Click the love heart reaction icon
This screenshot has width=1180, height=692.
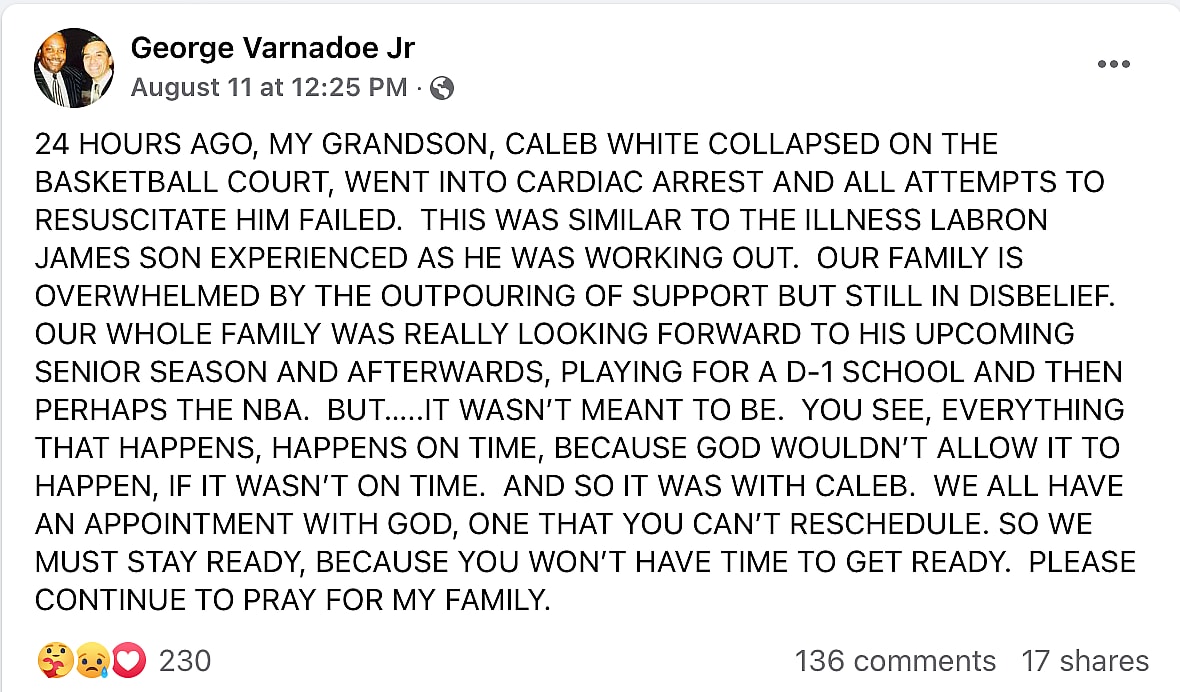tap(131, 661)
